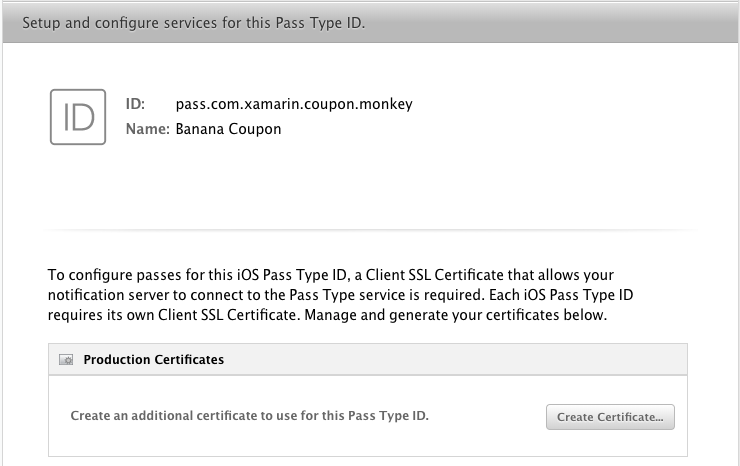Click the words "To configure passes" in paragraph
740x466 pixels.
(x=108, y=275)
